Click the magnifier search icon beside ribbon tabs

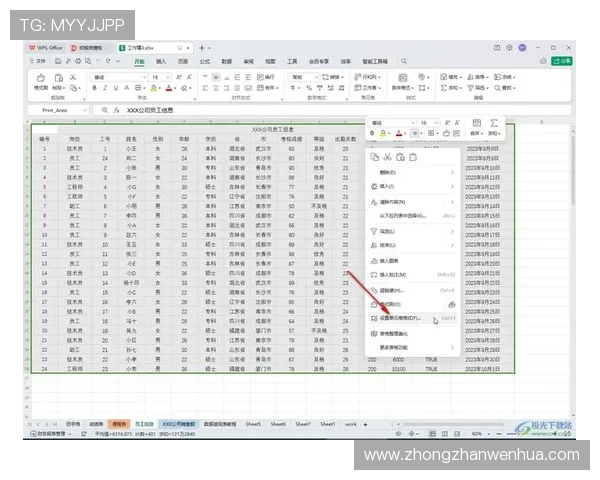point(404,61)
